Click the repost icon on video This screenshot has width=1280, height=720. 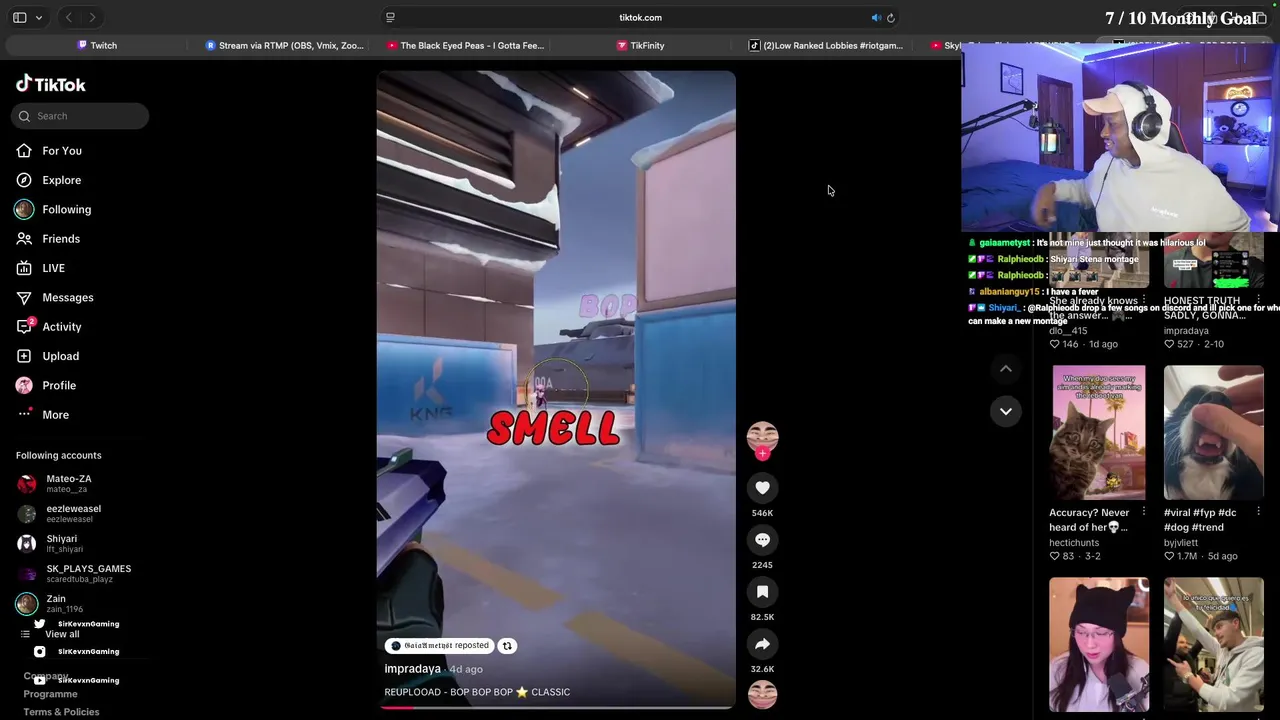[507, 646]
